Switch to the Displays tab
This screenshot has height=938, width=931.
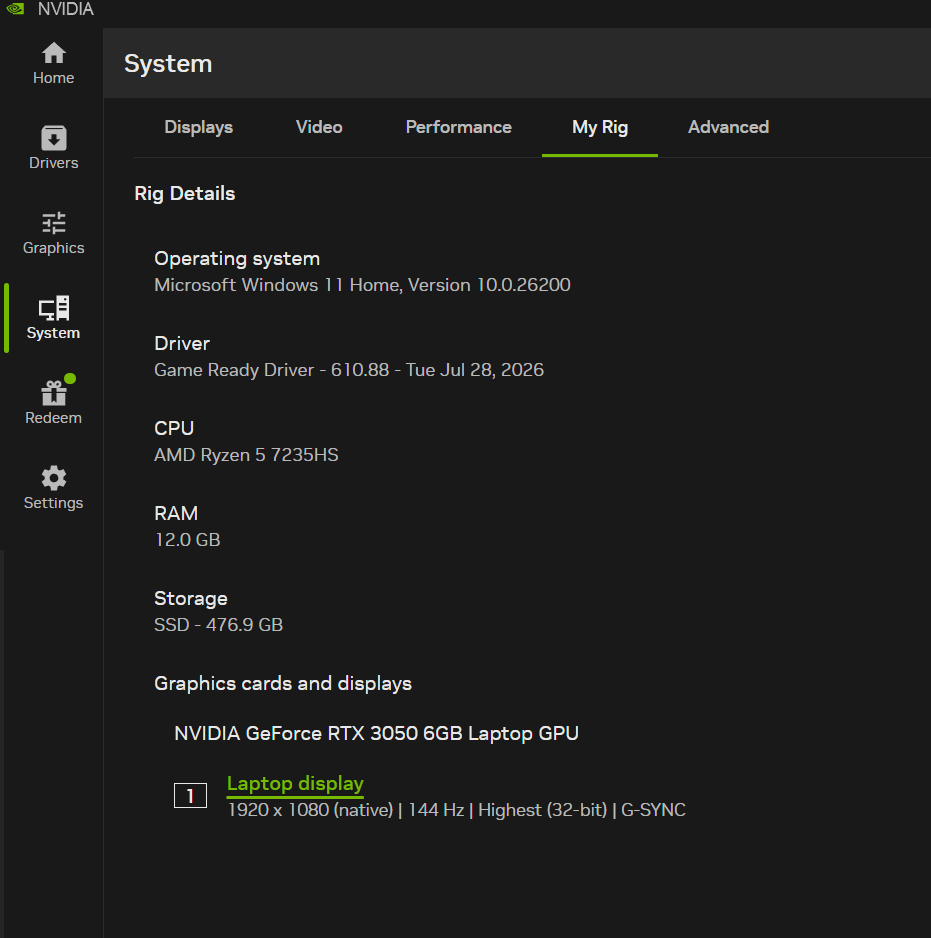point(199,127)
